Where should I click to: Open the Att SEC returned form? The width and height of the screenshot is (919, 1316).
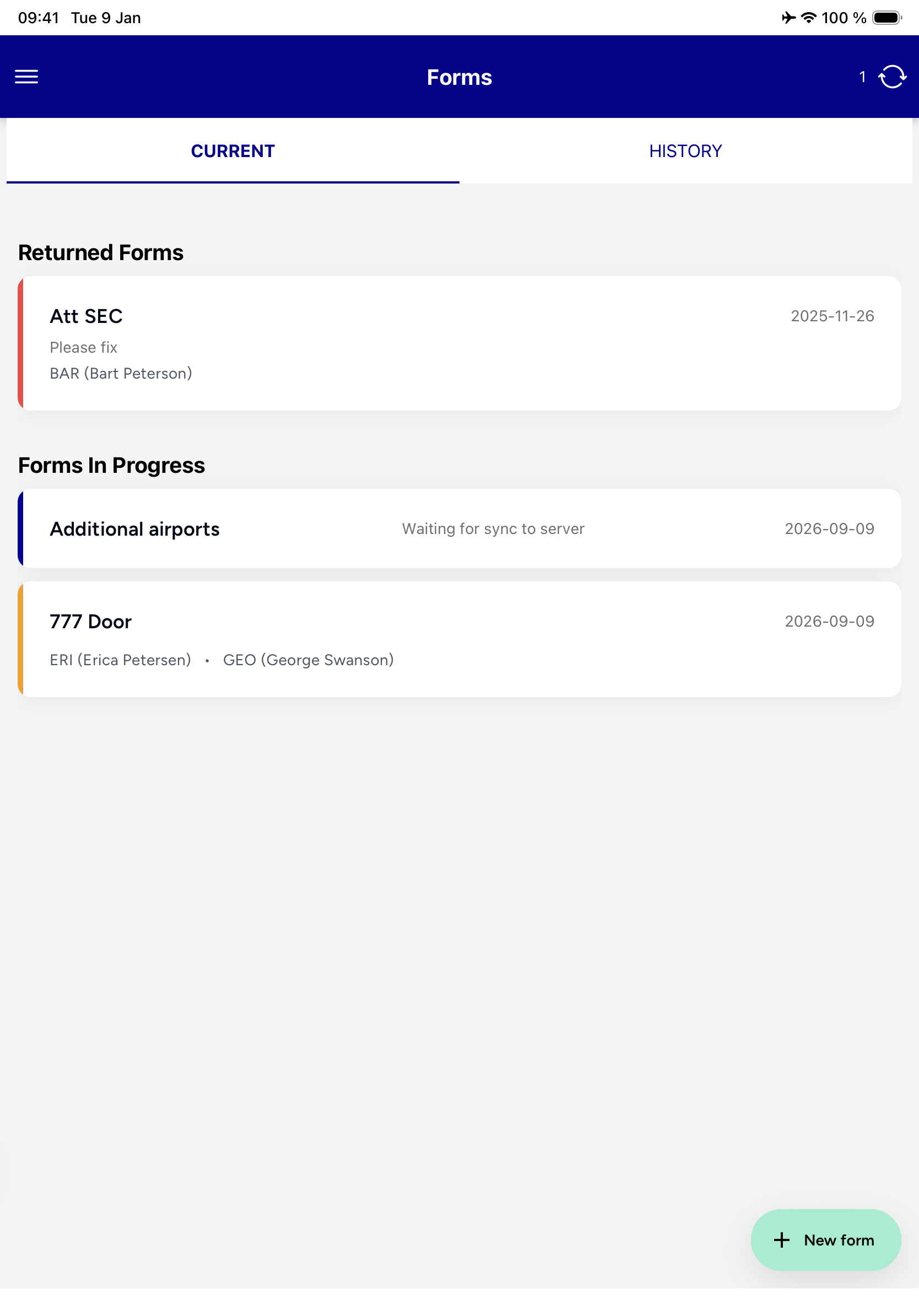[x=459, y=343]
